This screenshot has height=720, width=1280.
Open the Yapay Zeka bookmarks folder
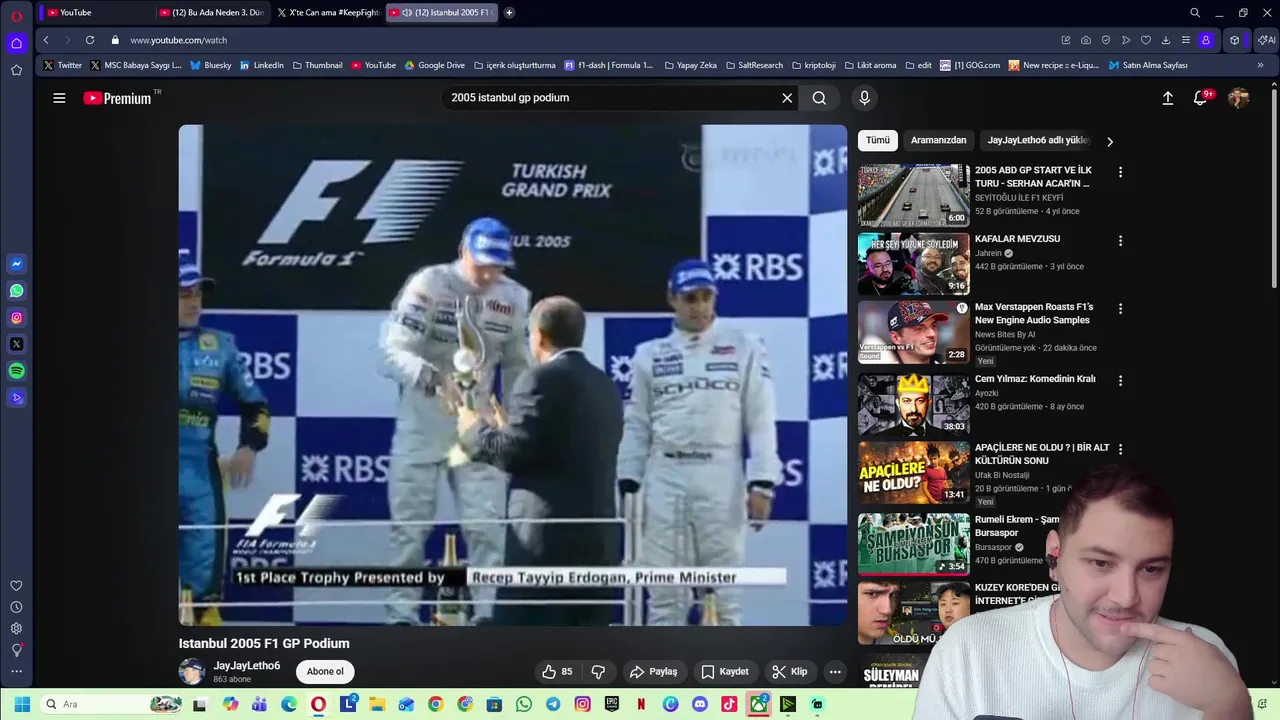click(x=690, y=65)
